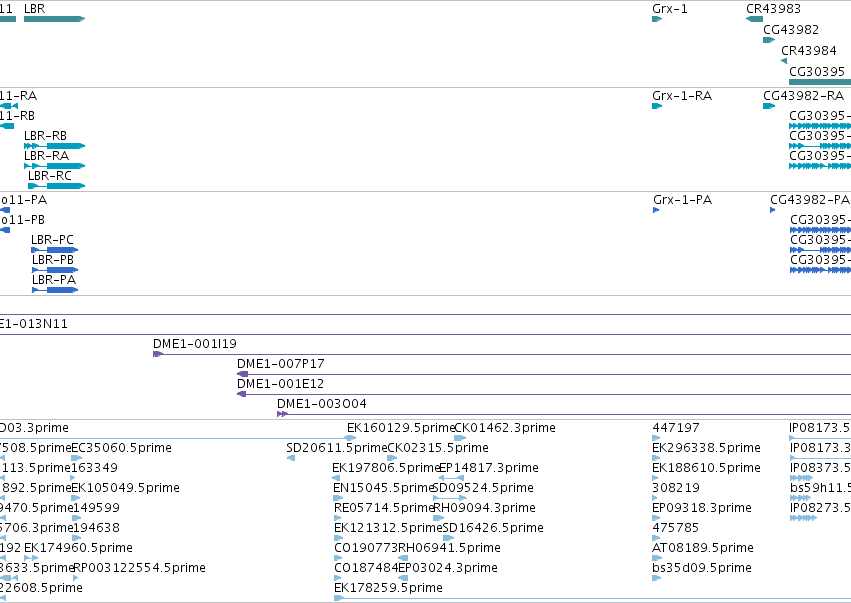The width and height of the screenshot is (851, 603).
Task: Click the CO187484 EST feature
Action: pyautogui.click(x=339, y=579)
